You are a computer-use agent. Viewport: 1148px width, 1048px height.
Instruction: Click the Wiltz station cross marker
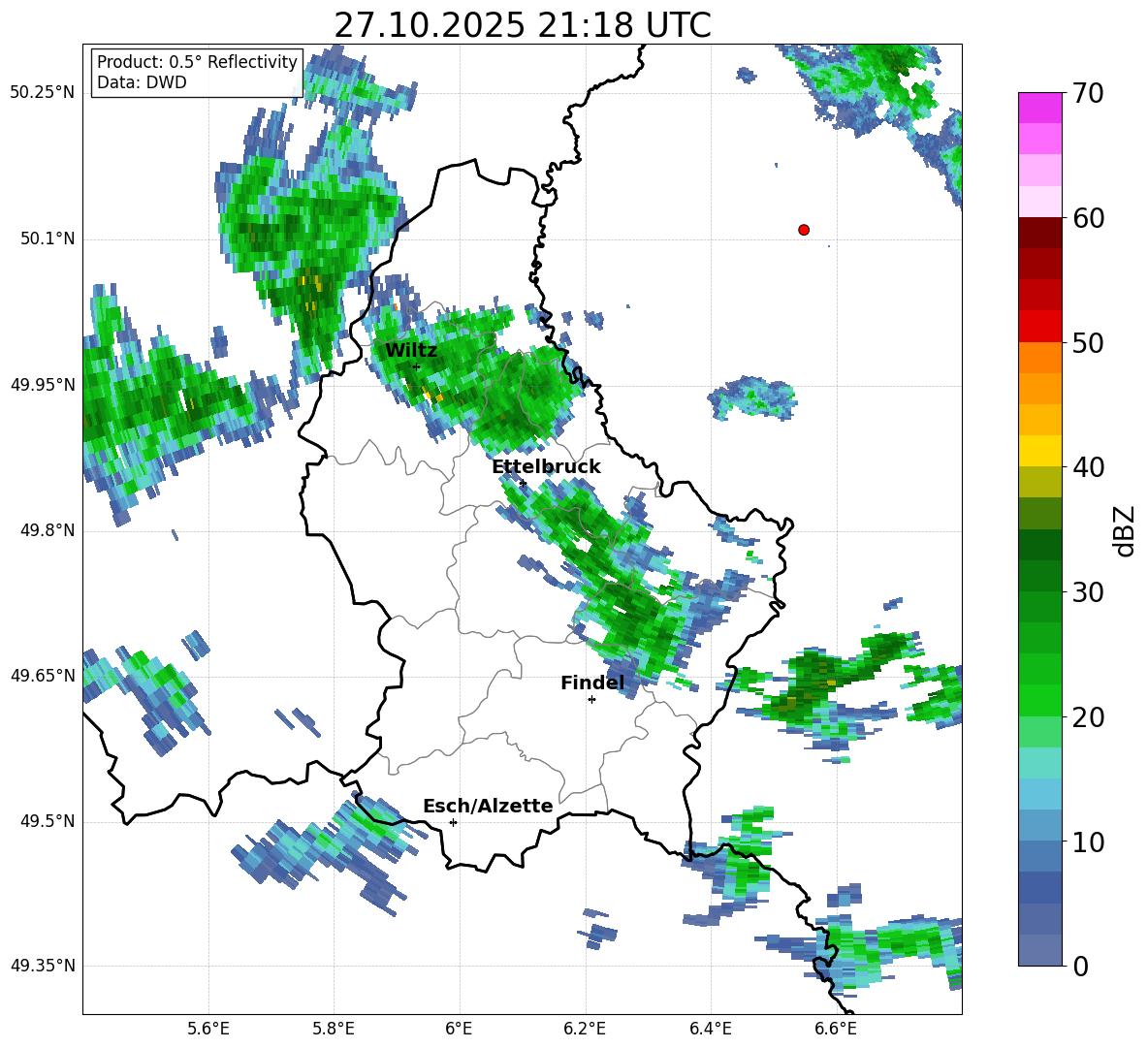click(x=416, y=366)
